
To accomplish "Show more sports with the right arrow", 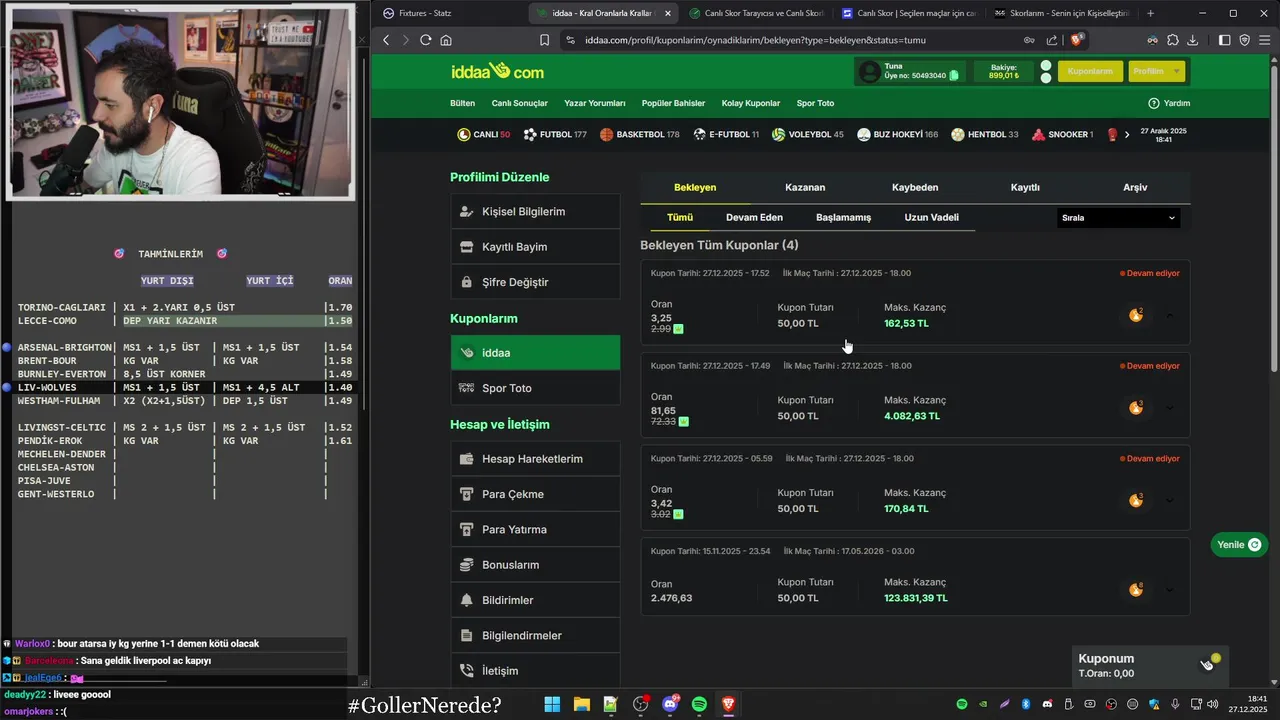I will [x=1127, y=134].
